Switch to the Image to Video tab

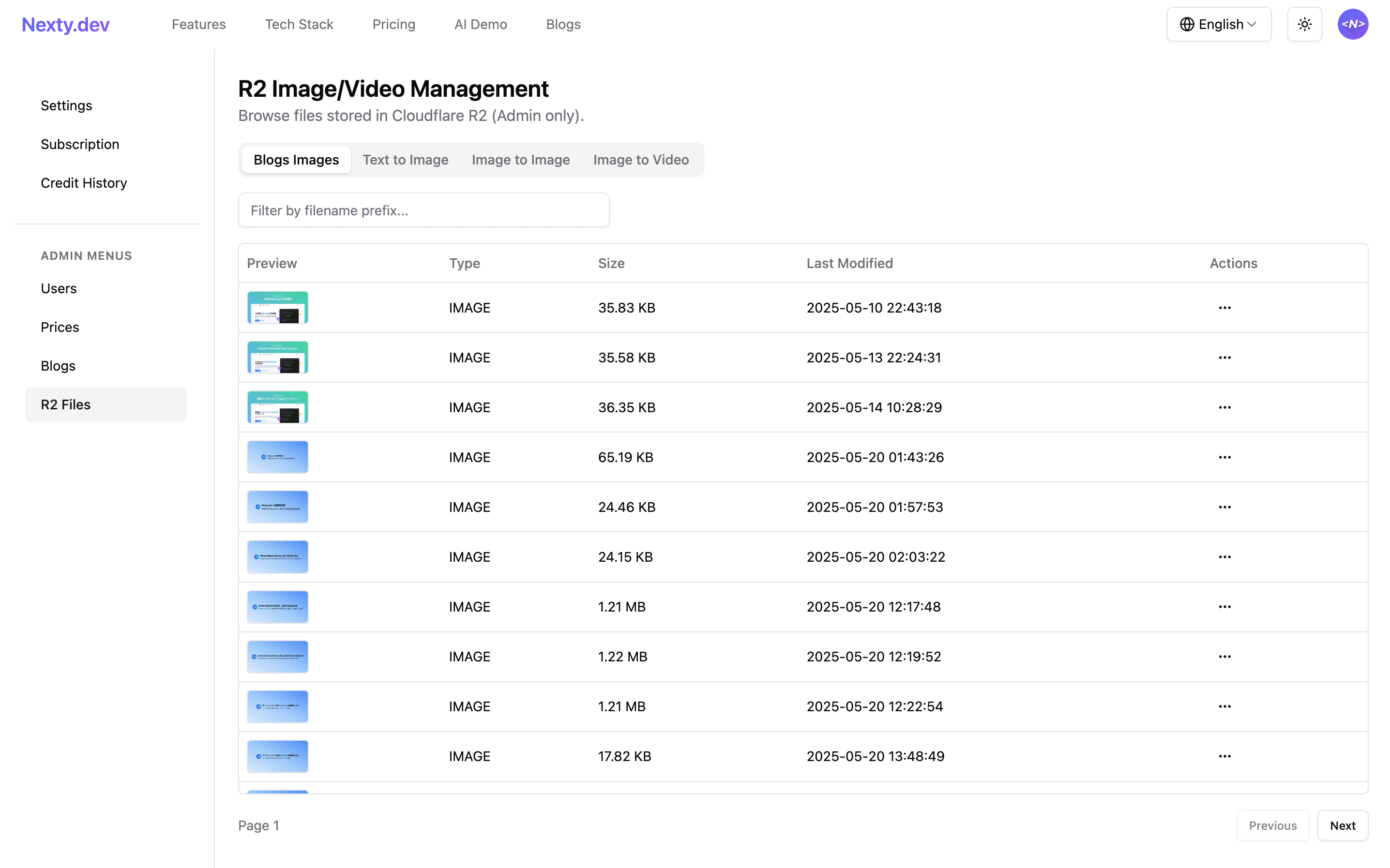tap(641, 160)
